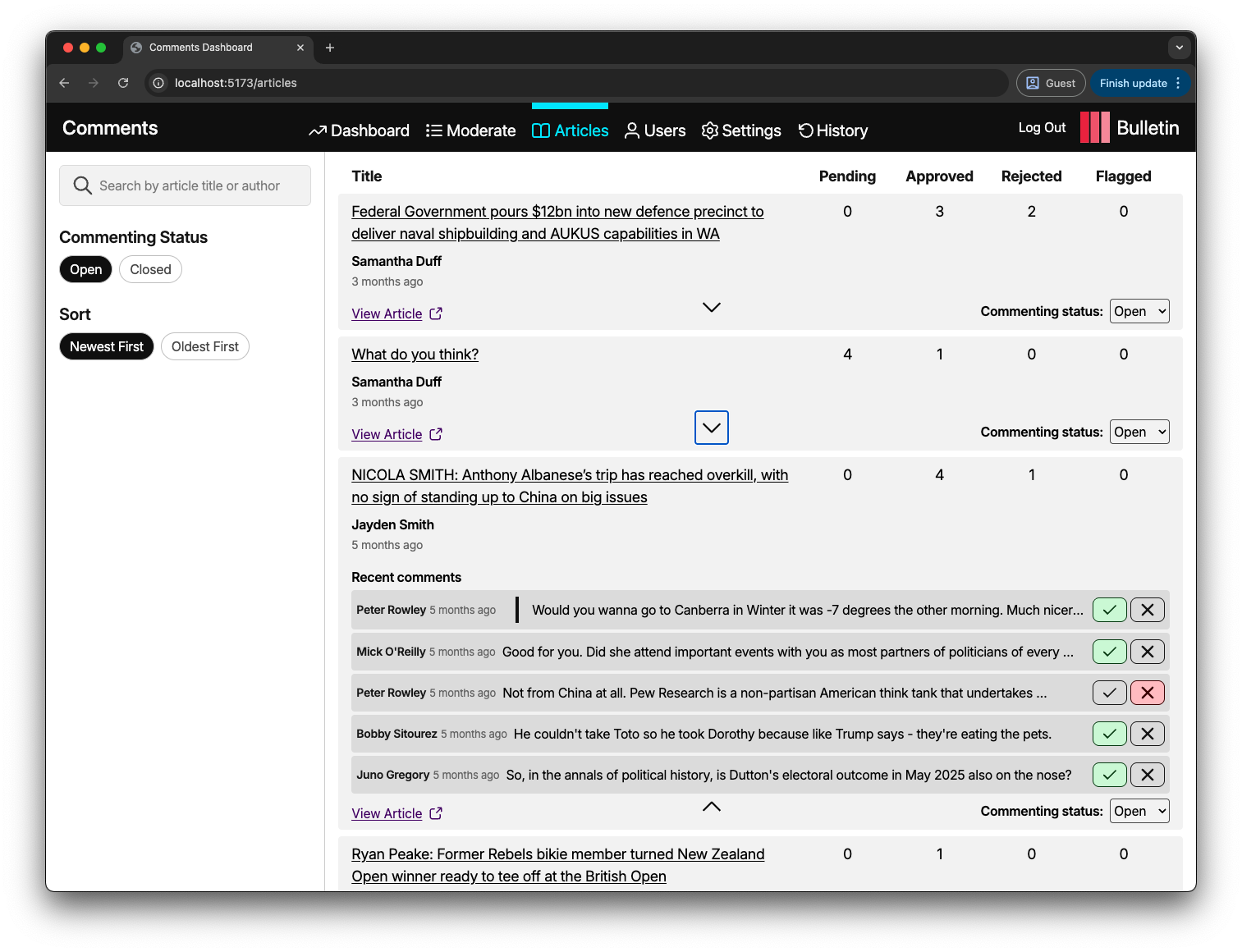This screenshot has width=1242, height=952.
Task: Collapse recent comments for Nicola Smith article
Action: pyautogui.click(x=711, y=807)
